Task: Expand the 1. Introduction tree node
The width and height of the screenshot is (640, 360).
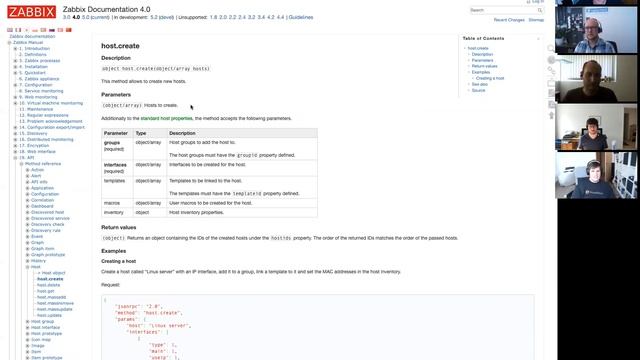Action: click(x=16, y=49)
